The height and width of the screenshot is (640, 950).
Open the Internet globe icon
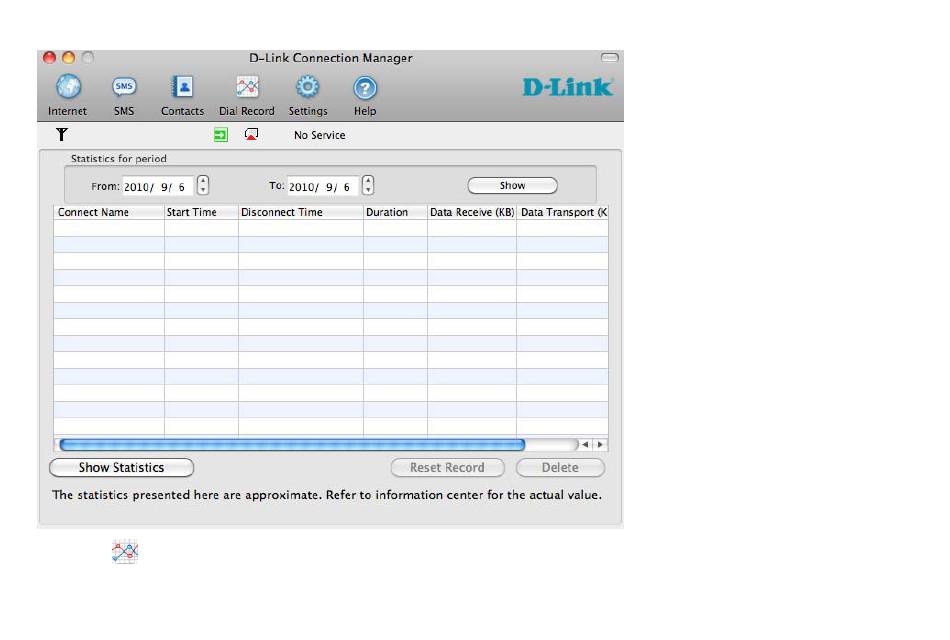coord(67,87)
